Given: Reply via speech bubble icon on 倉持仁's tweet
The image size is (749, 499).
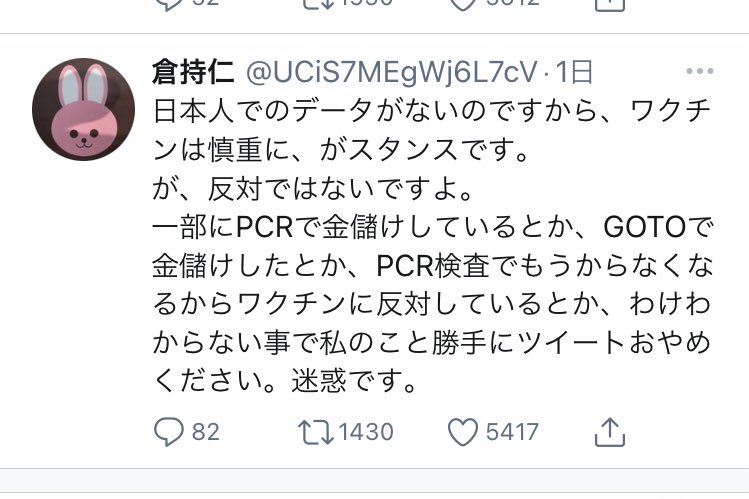Looking at the screenshot, I should 169,432.
